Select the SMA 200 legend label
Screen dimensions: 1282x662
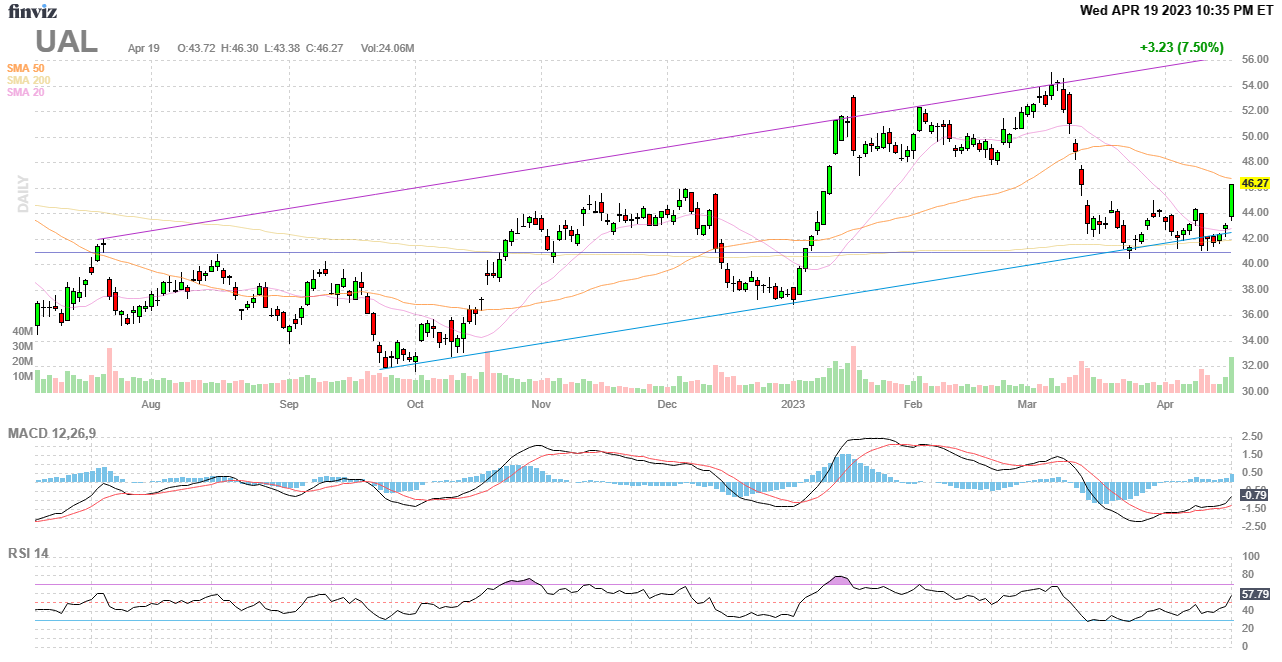28,80
